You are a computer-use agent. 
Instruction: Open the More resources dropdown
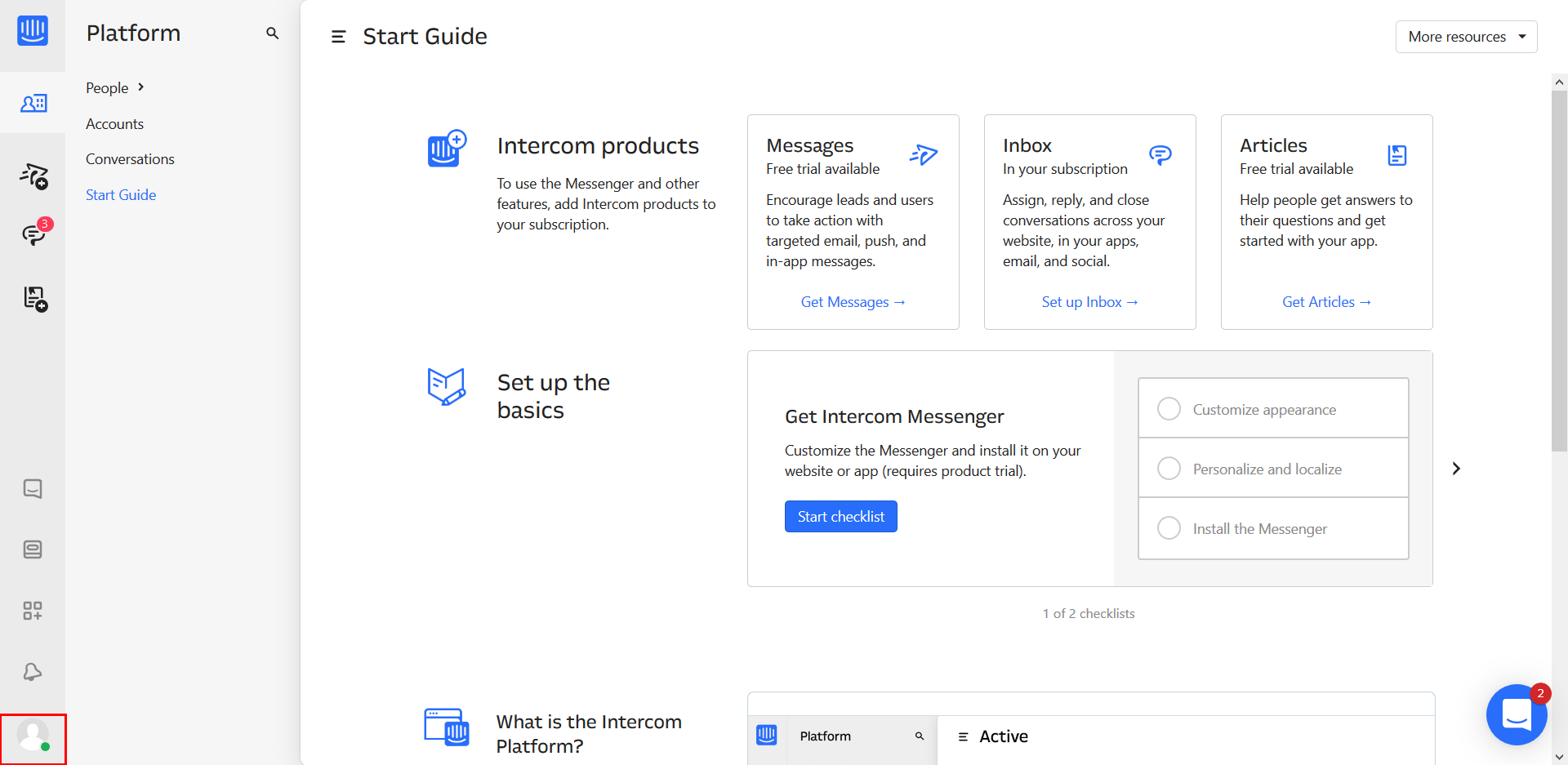(x=1467, y=37)
